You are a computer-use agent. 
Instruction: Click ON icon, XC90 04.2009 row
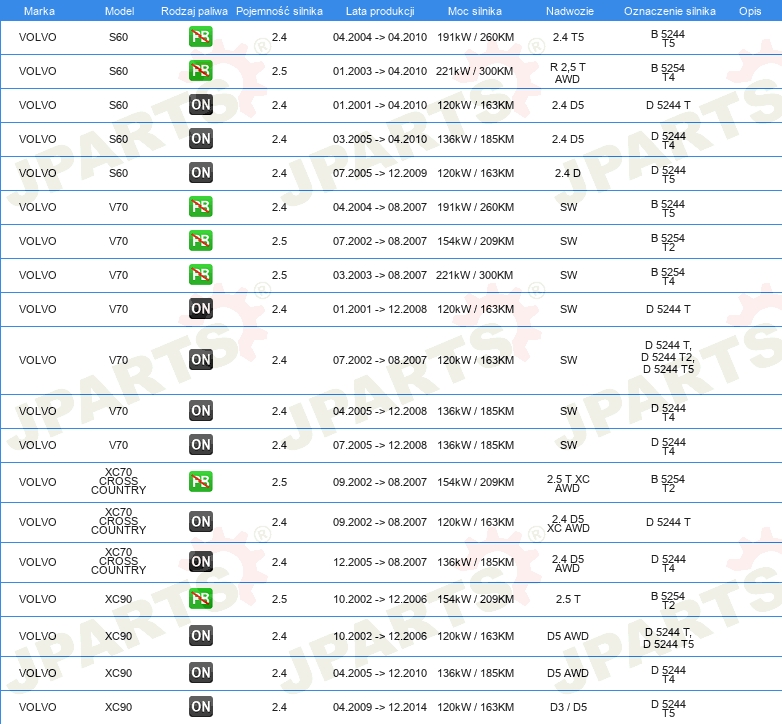point(200,707)
